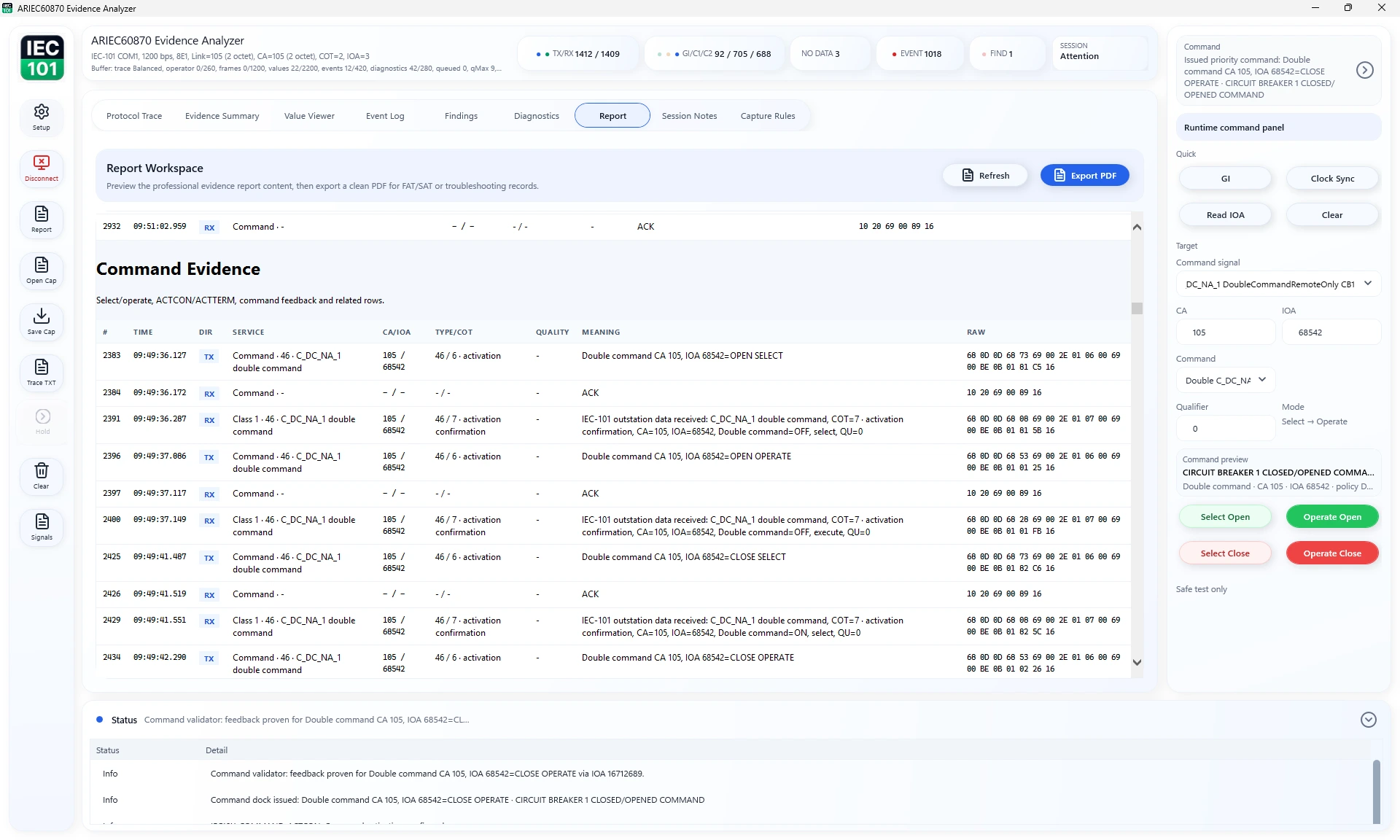Click the Runtime command panel header
This screenshot has width=1400, height=840.
[x=1278, y=128]
